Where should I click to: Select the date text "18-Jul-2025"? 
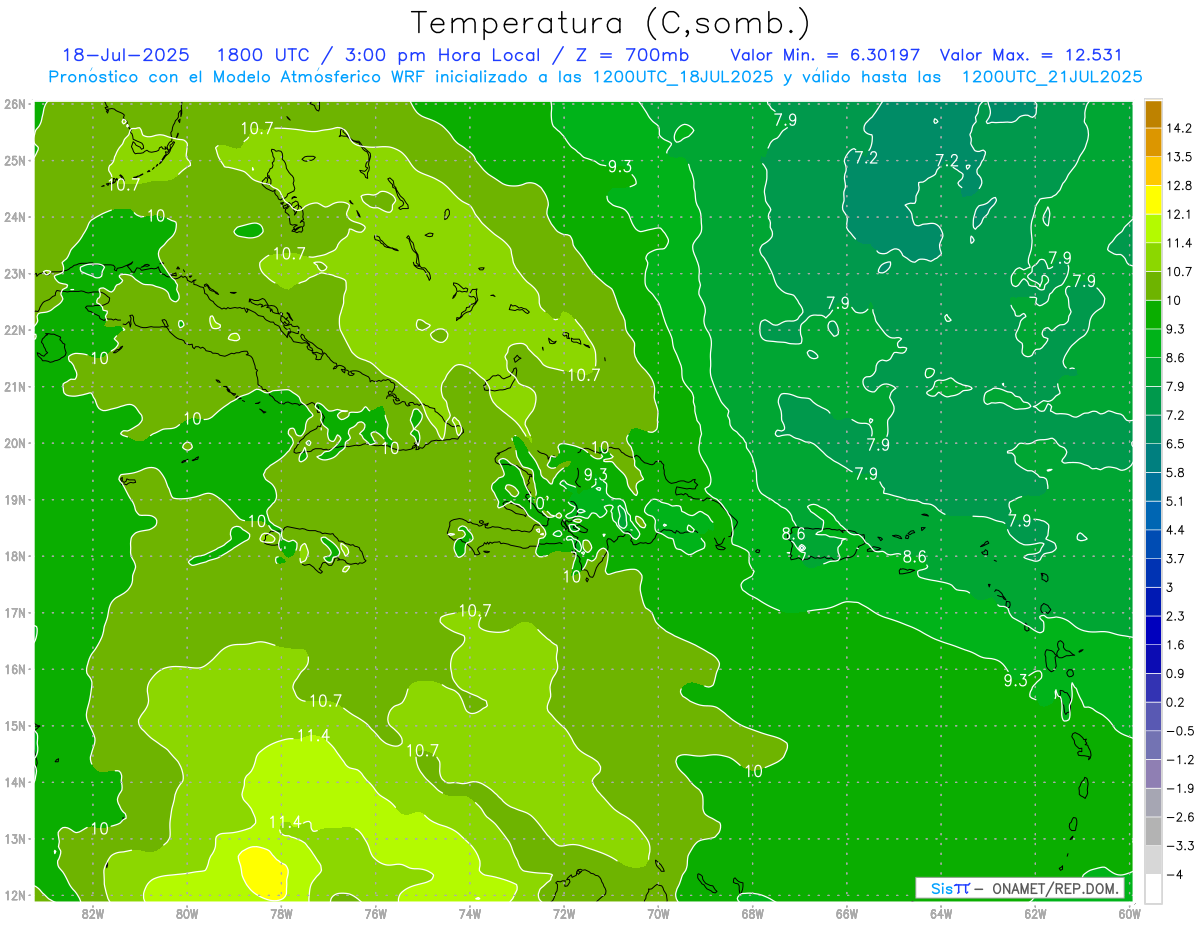point(128,55)
